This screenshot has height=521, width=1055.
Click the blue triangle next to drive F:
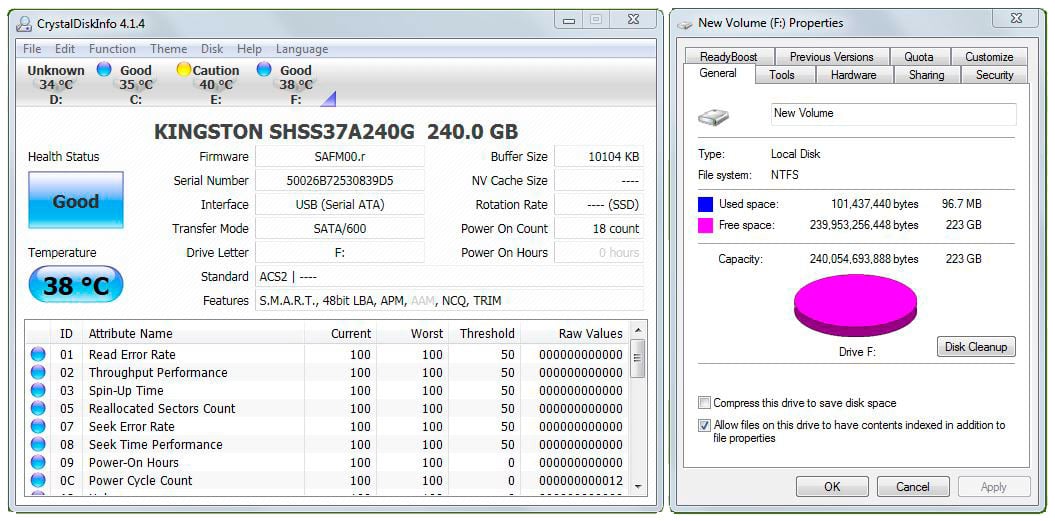coord(328,100)
